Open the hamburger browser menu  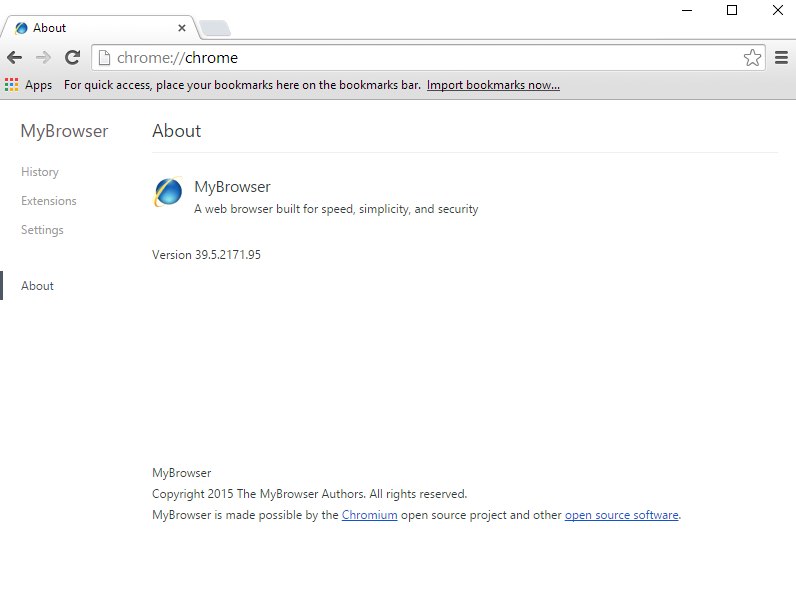tap(782, 58)
